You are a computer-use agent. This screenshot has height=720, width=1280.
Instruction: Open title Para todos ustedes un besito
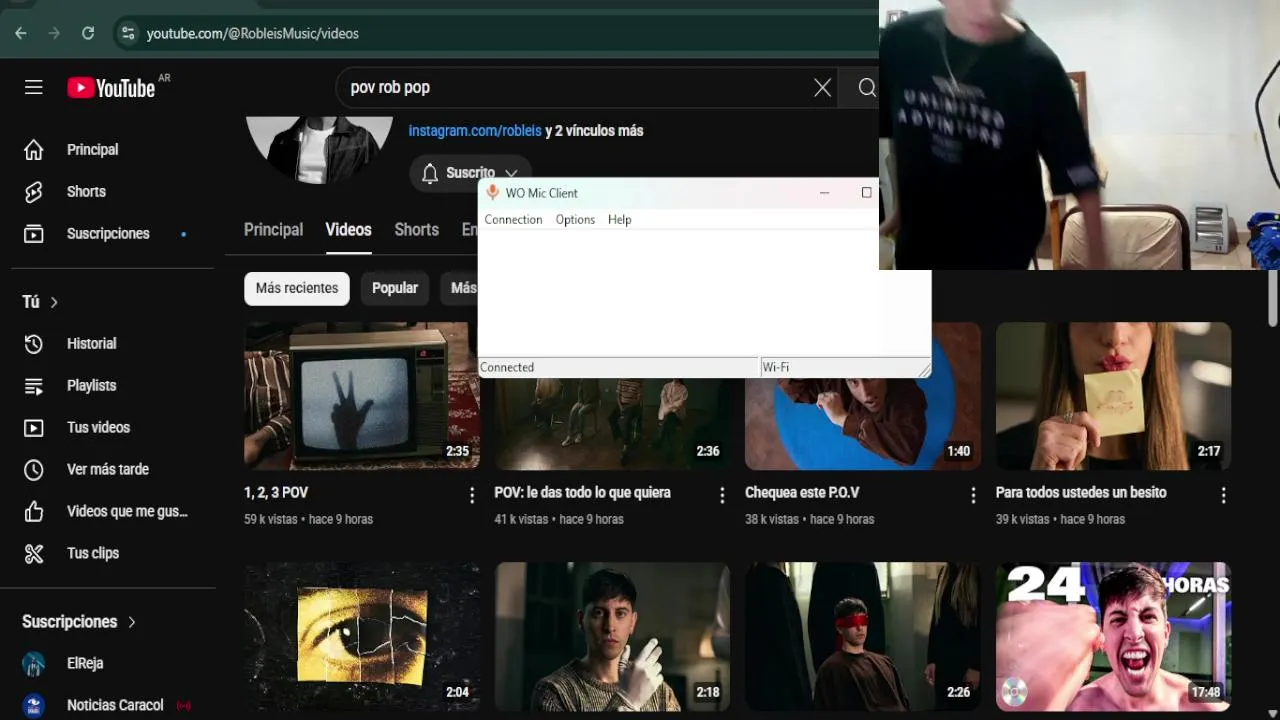pyautogui.click(x=1081, y=493)
